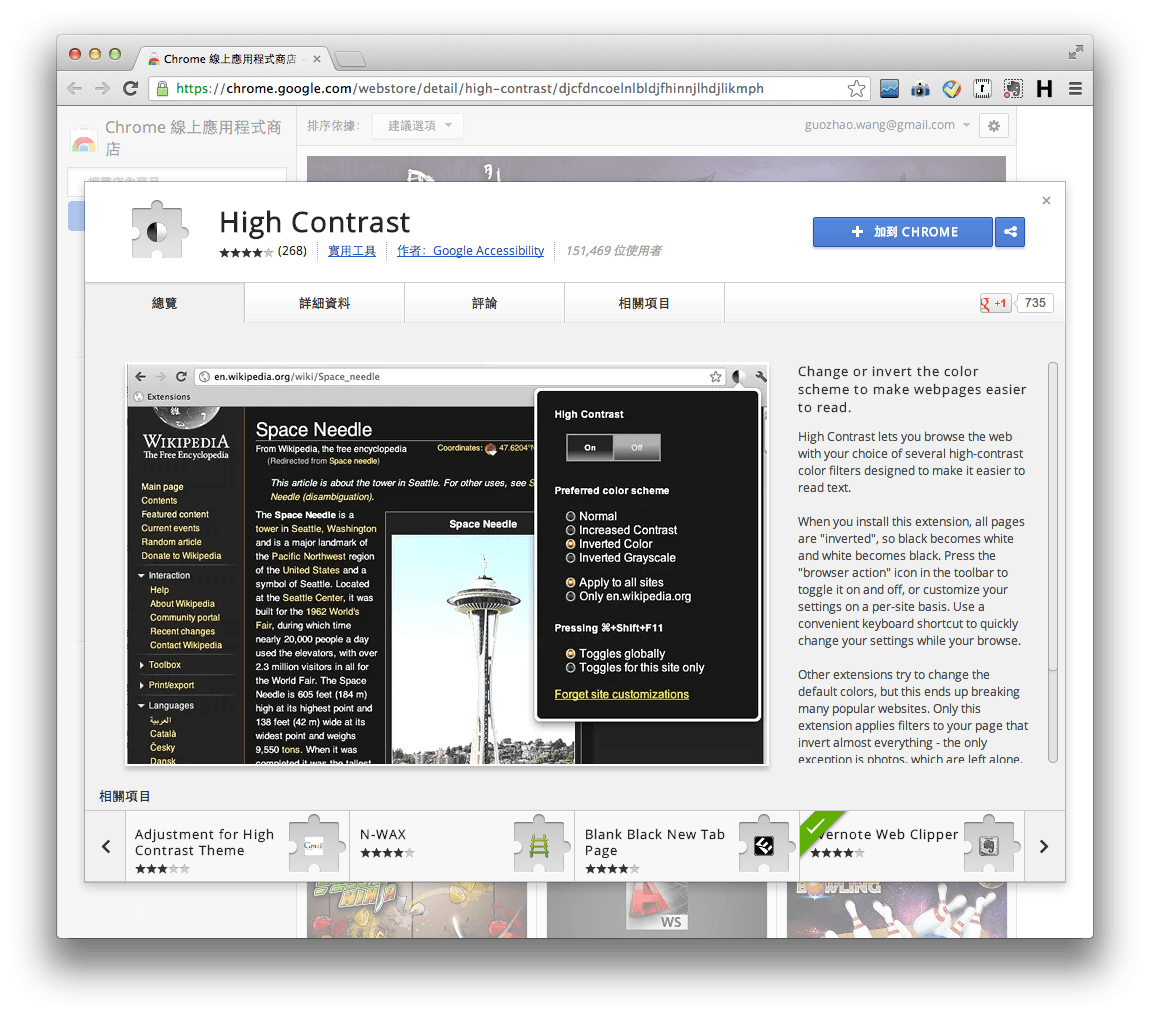Switch the High Contrast toggle to Off

coord(638,447)
